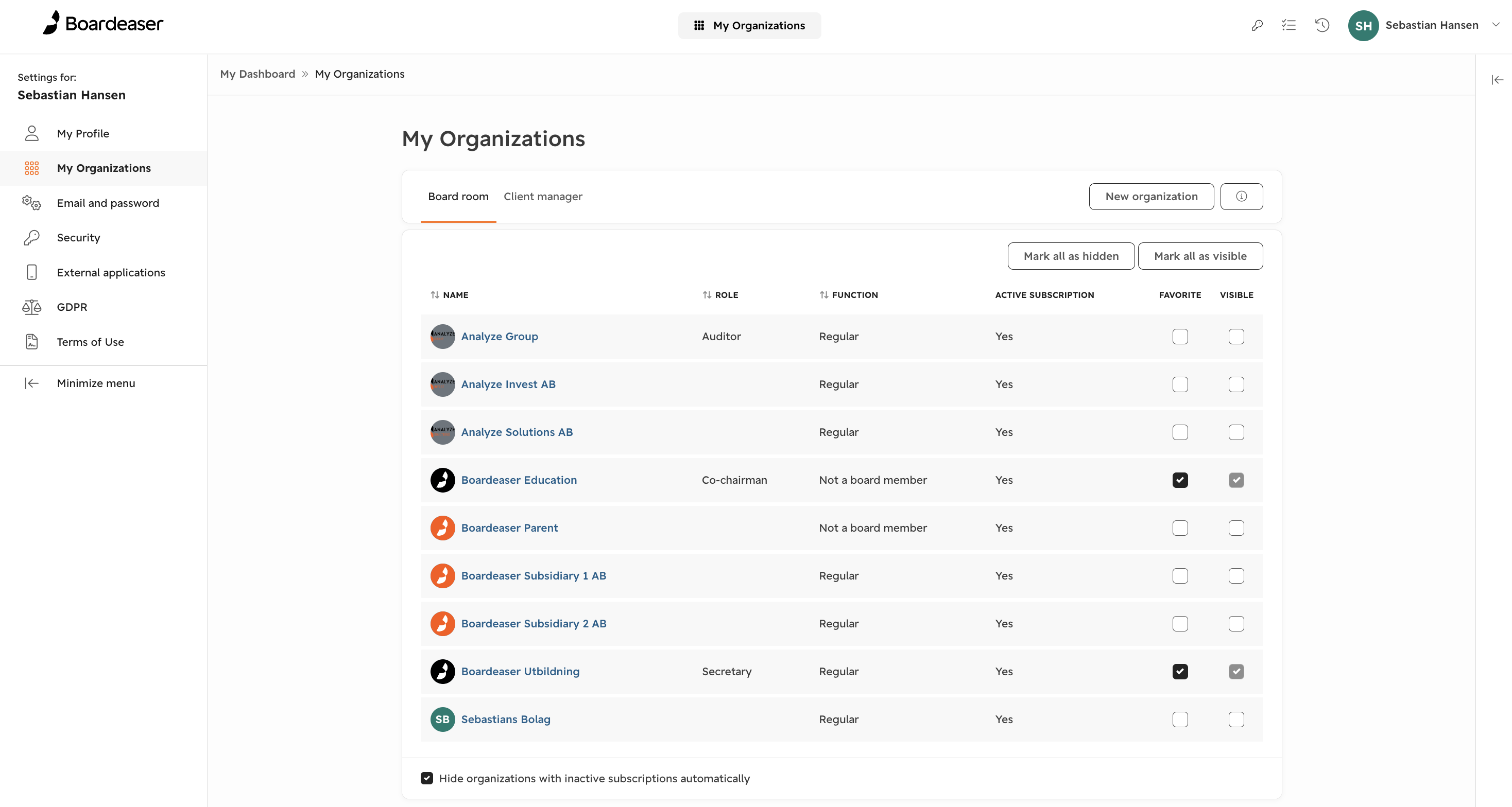This screenshot has height=807, width=1512.
Task: Click the My Profile person icon
Action: tap(32, 133)
